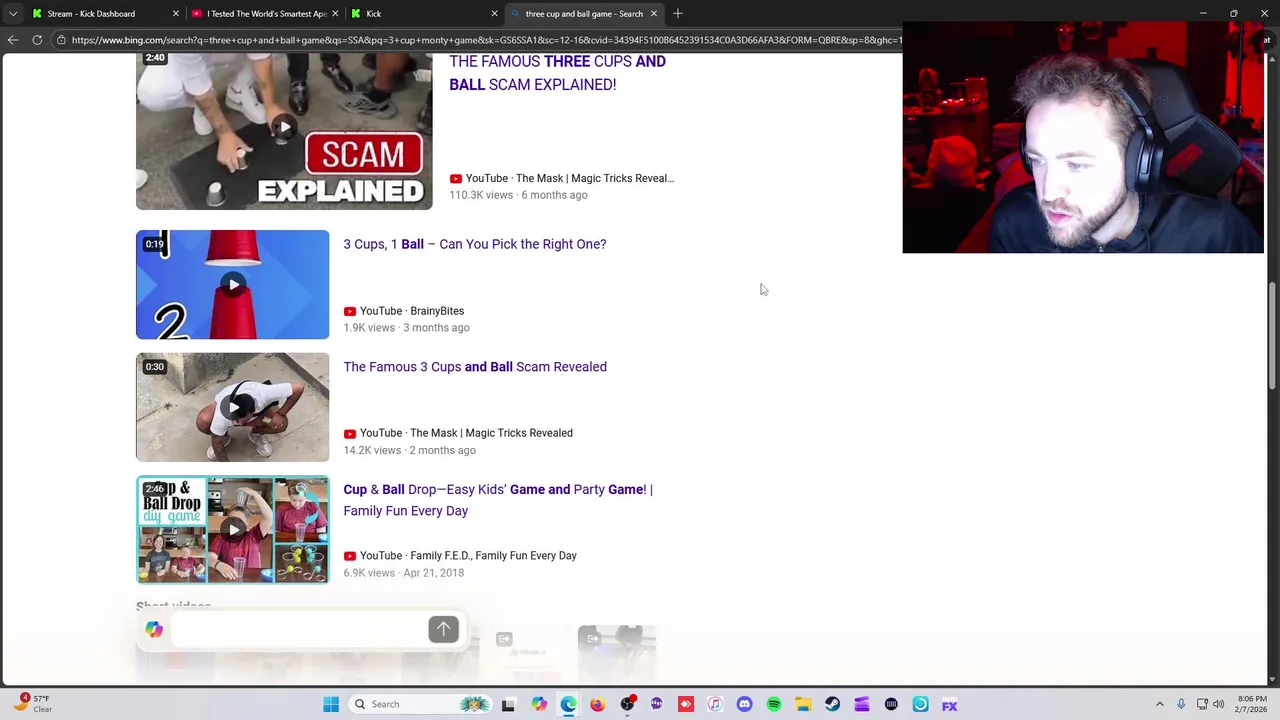This screenshot has height=720, width=1280.
Task: Select the three cup and ball game search tab
Action: (x=584, y=13)
